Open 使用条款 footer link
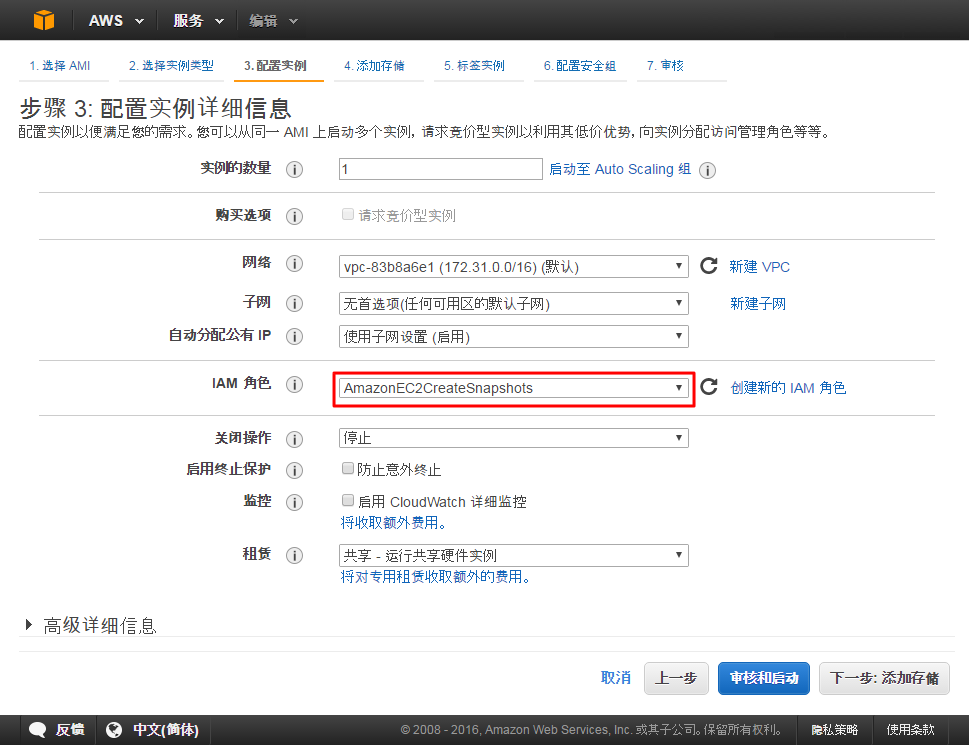 [x=910, y=730]
